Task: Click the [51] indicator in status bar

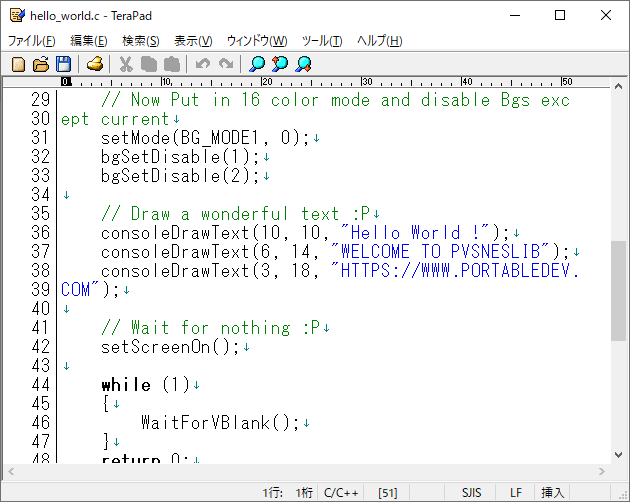Action: coord(387,493)
